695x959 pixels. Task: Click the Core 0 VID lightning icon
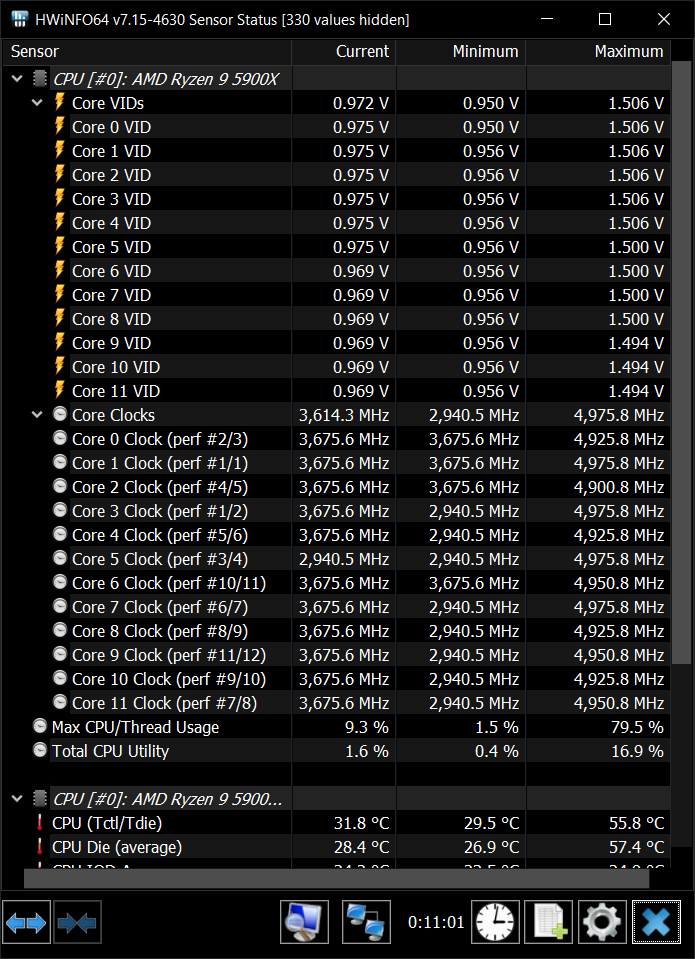pyautogui.click(x=59, y=126)
